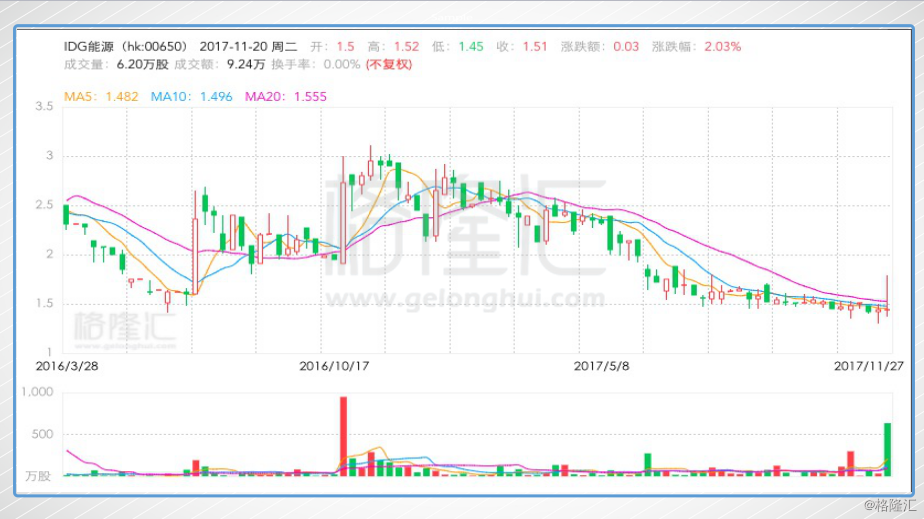Click the 2017/11/27 date axis label
924x519 pixels.
click(x=869, y=366)
